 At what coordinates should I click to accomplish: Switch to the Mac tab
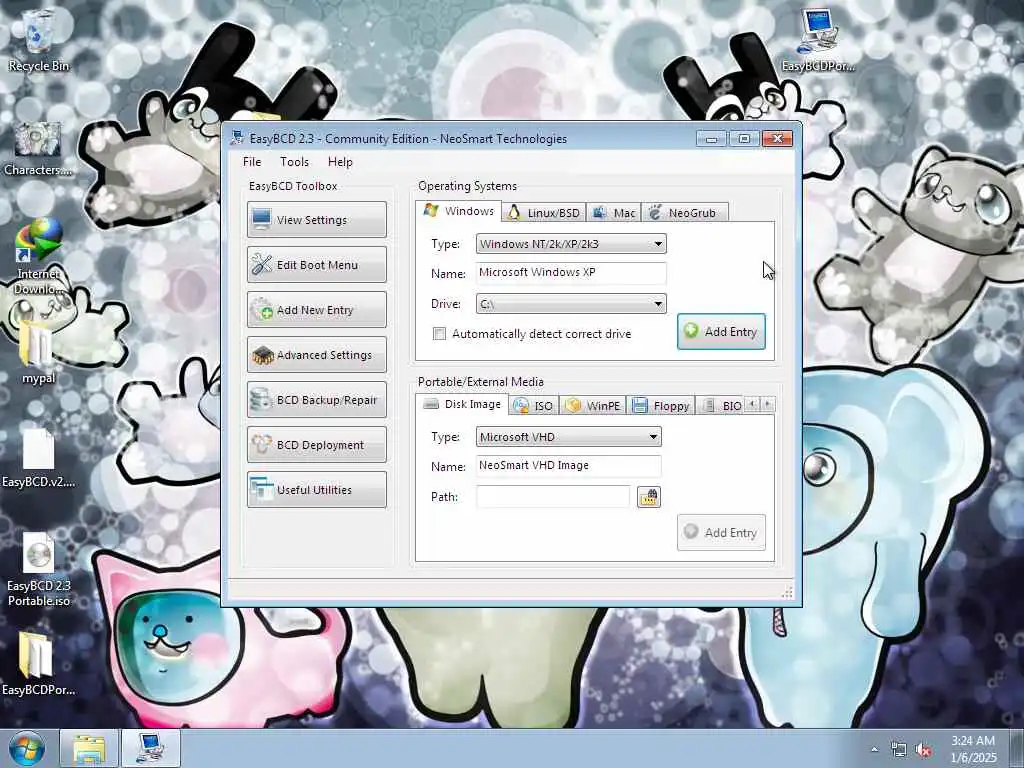tap(614, 213)
